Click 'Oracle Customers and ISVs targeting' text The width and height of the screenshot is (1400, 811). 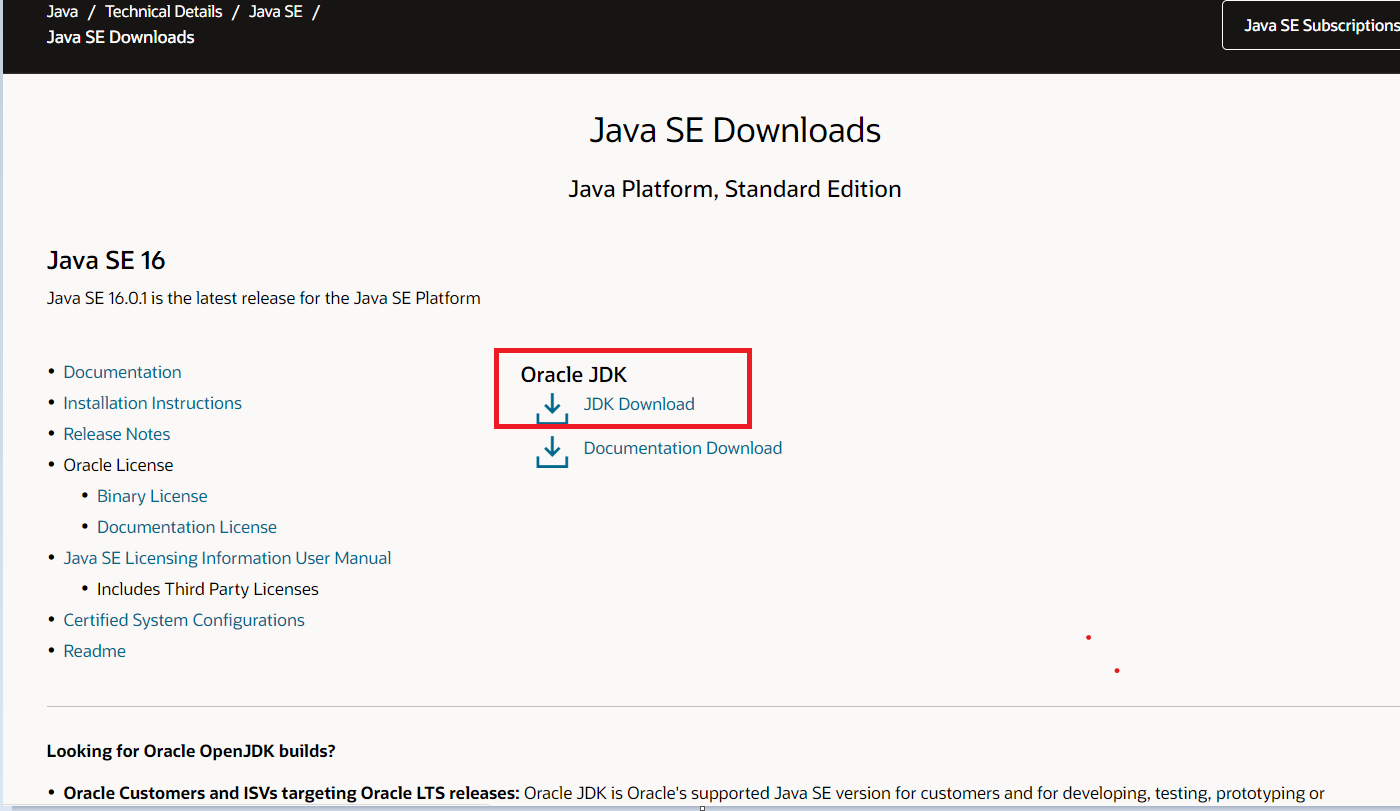tap(291, 794)
